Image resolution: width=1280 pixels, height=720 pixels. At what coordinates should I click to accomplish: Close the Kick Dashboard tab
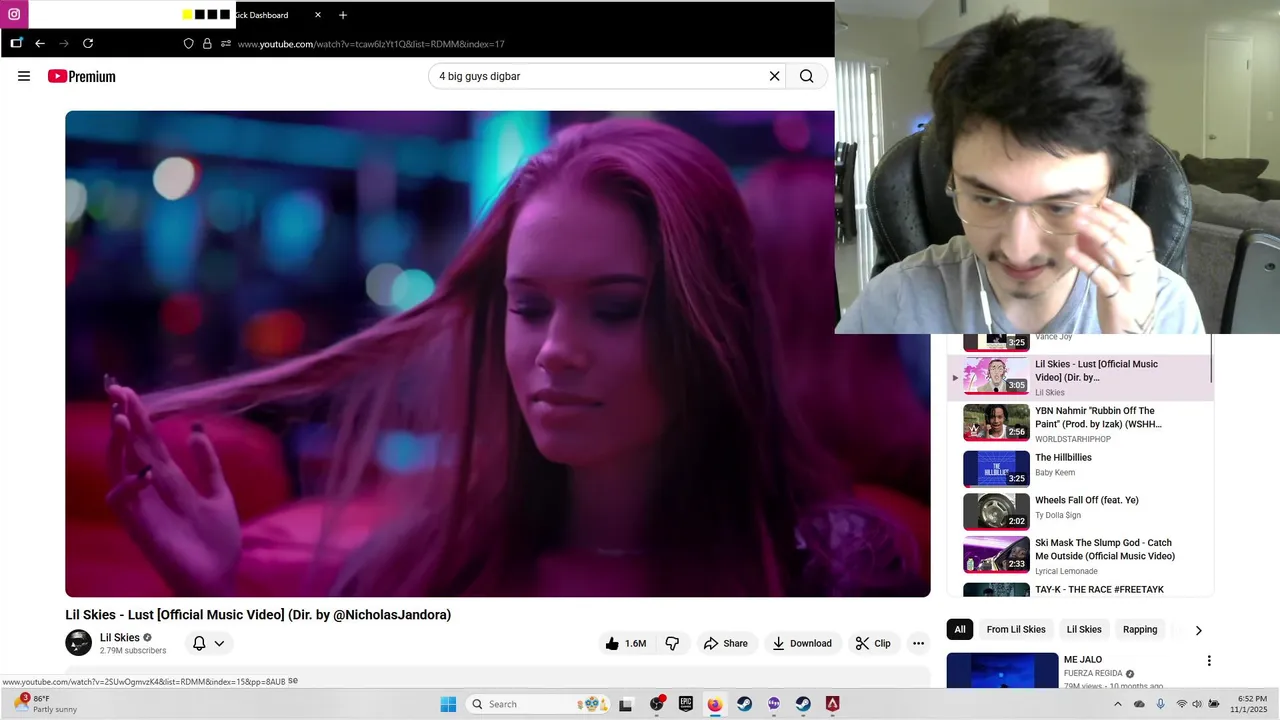[318, 15]
